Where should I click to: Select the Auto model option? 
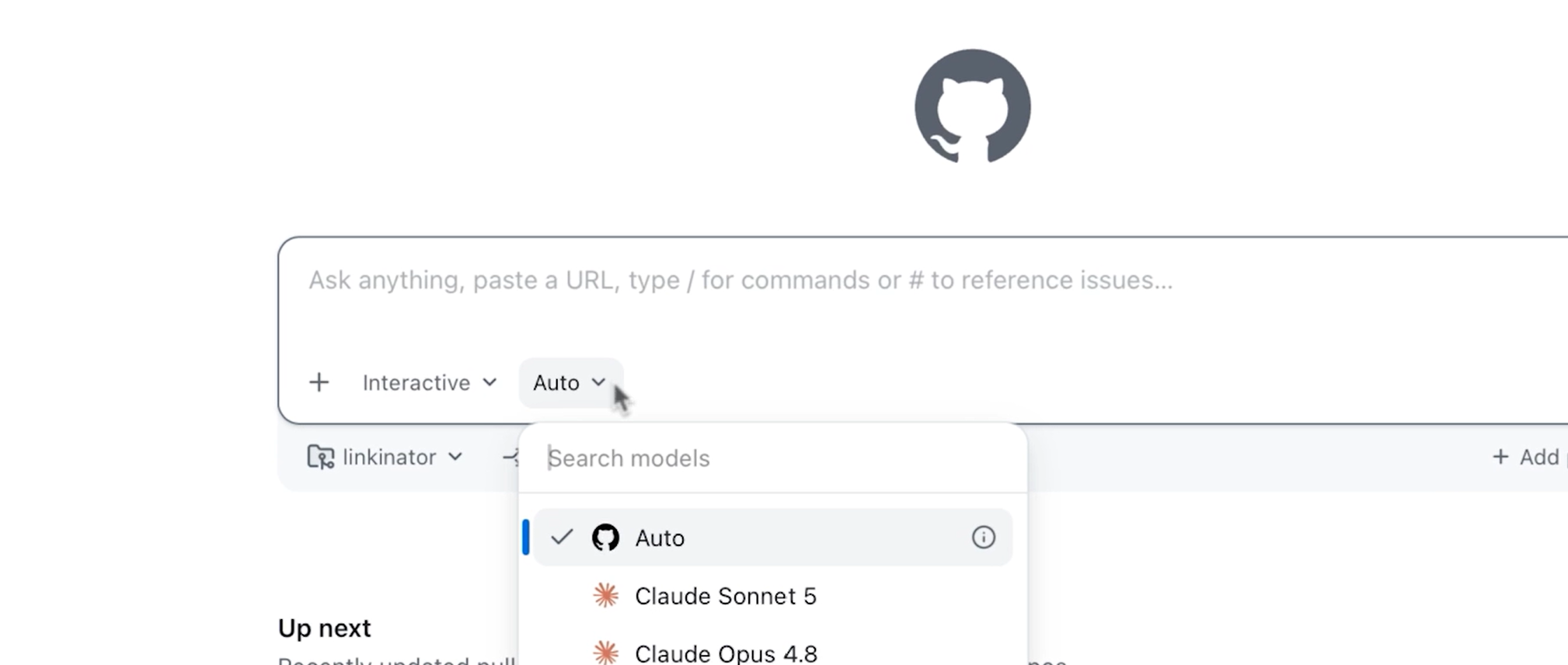coord(772,538)
